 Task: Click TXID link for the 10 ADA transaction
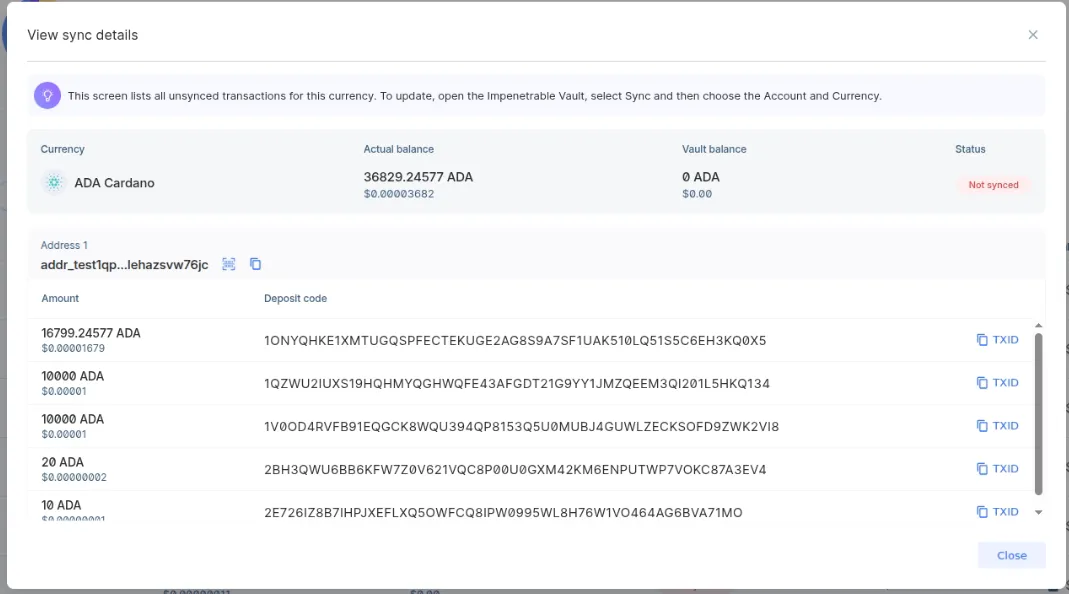[1006, 511]
